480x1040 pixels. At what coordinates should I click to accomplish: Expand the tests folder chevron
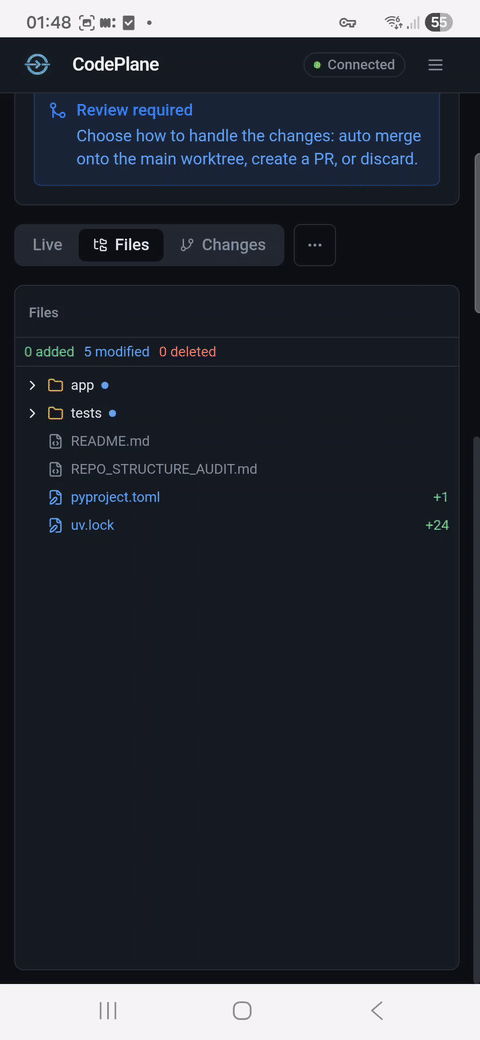pyautogui.click(x=32, y=413)
